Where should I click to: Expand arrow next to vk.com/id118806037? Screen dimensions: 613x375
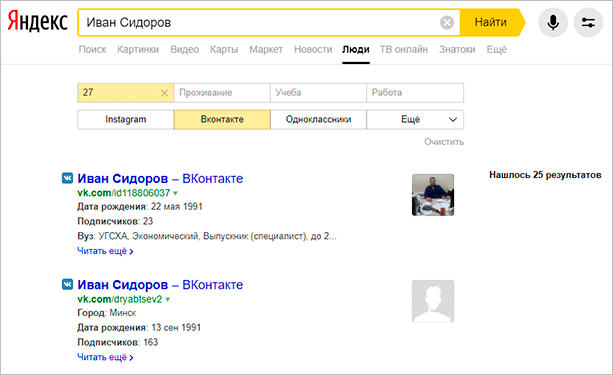pos(176,193)
